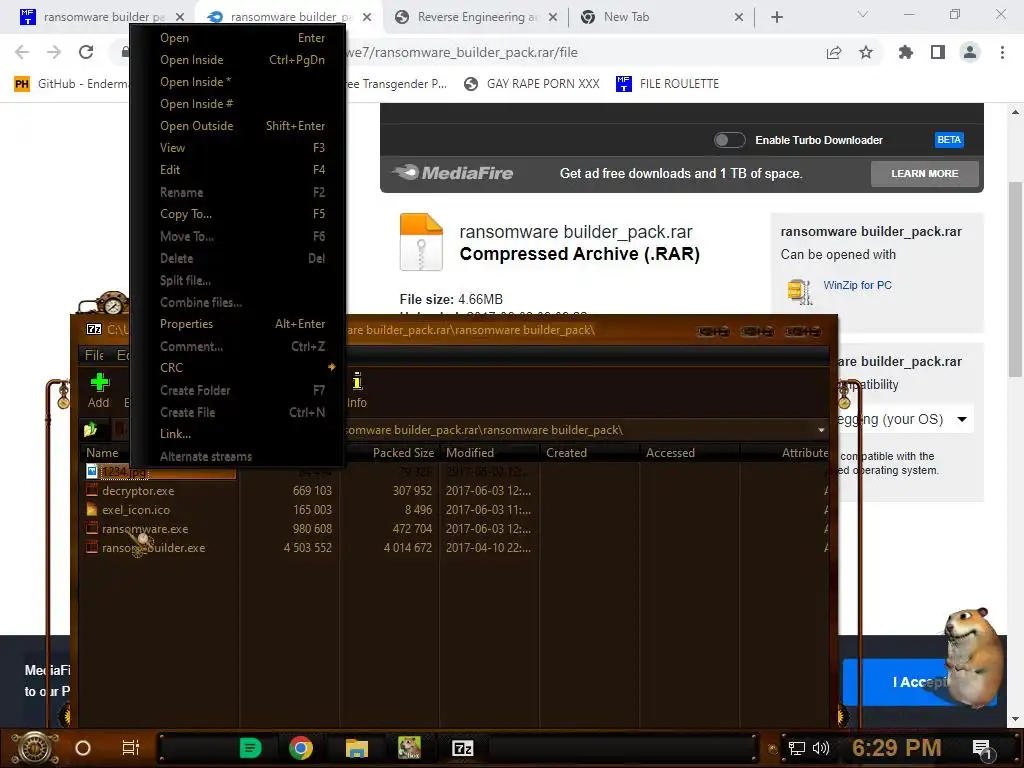Screen dimensions: 1024x768
Task: Click the volume speaker tray icon
Action: click(821, 748)
